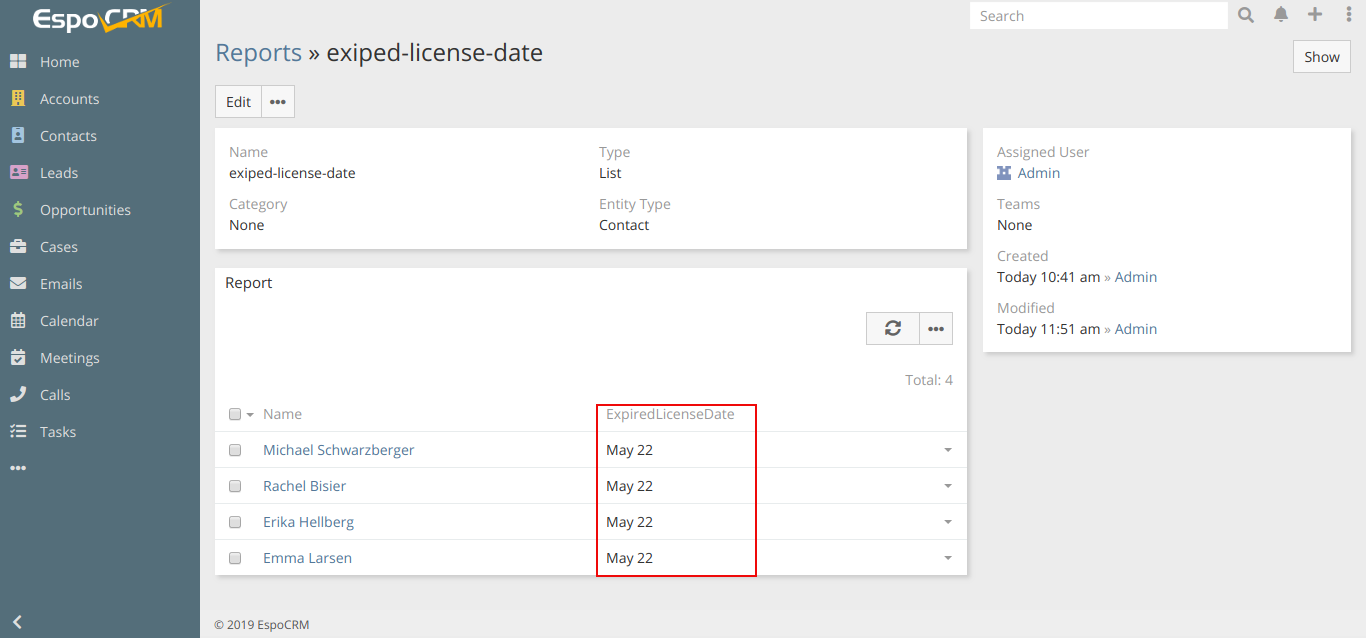This screenshot has height=638, width=1366.
Task: Refresh the report results
Action: pyautogui.click(x=892, y=328)
